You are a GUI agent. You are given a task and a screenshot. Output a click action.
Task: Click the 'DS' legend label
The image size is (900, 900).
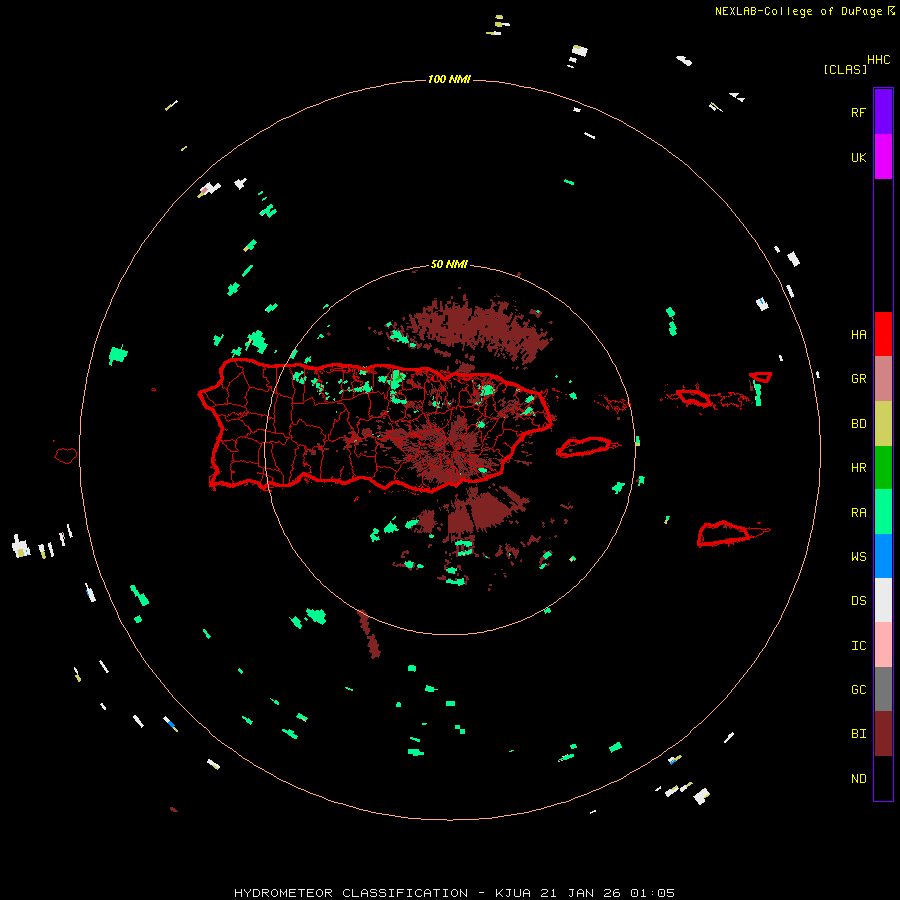858,601
